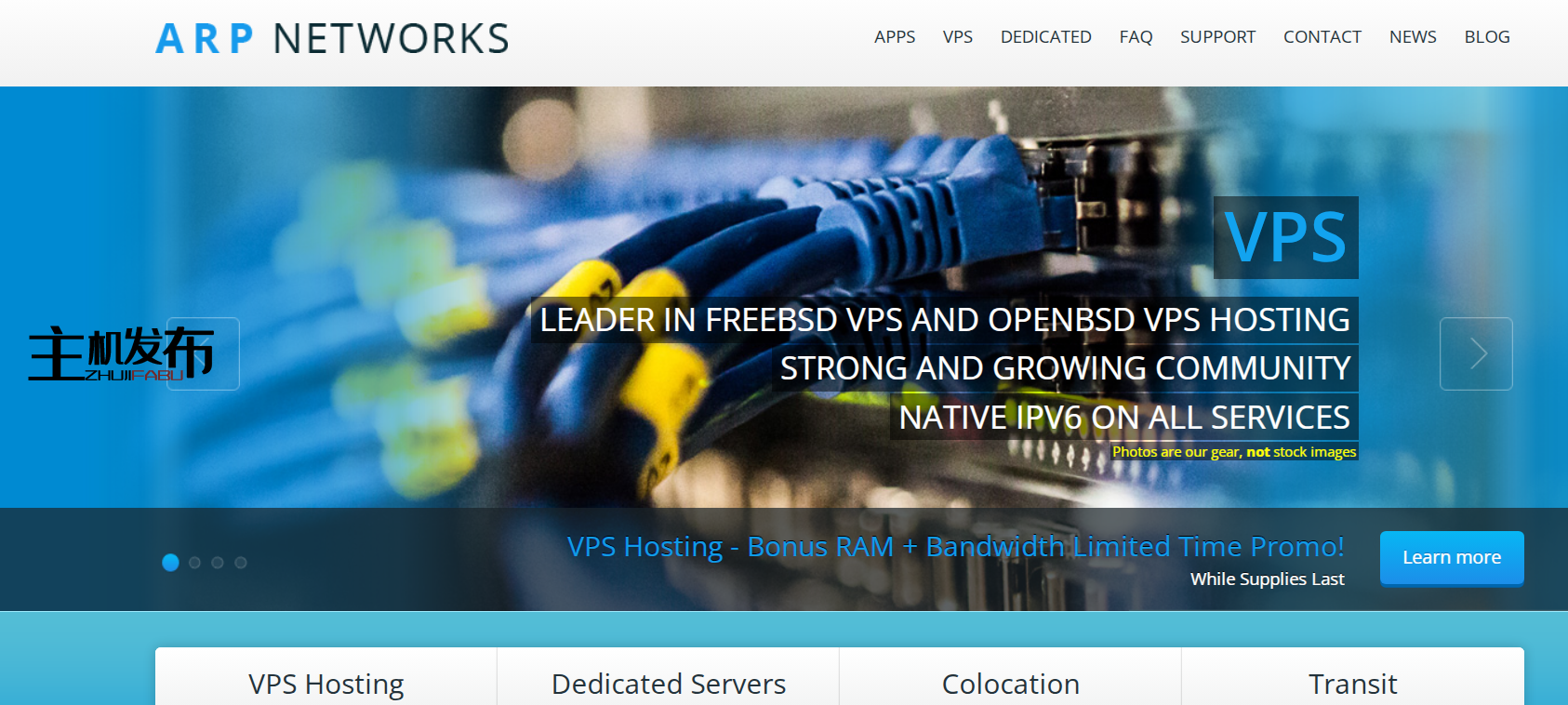The image size is (1568, 705).
Task: Select the VPS Hosting tab
Action: pyautogui.click(x=326, y=684)
